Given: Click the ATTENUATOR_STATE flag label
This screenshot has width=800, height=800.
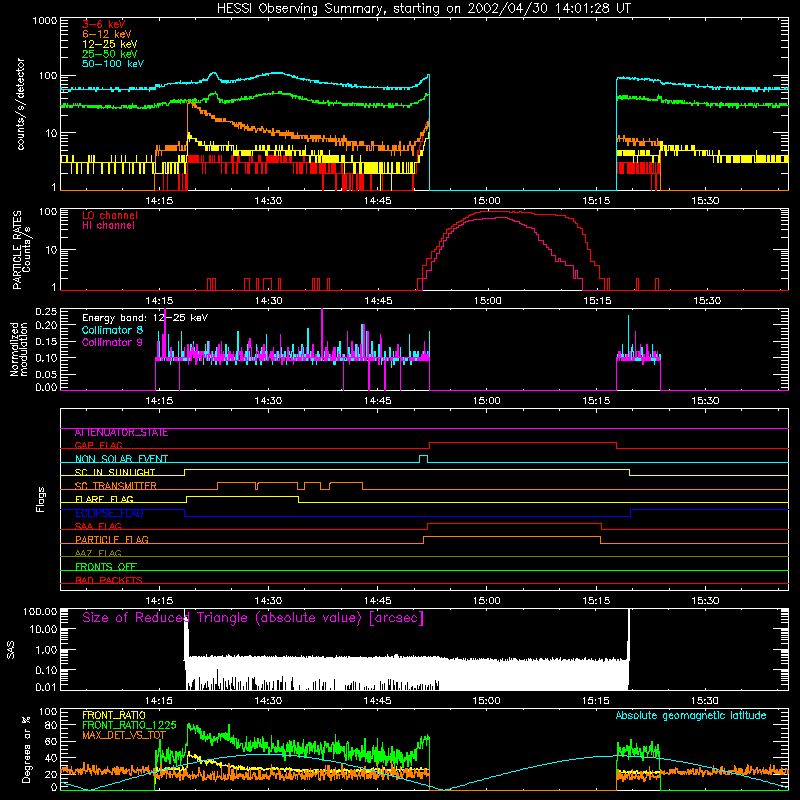Looking at the screenshot, I should pyautogui.click(x=121, y=433).
